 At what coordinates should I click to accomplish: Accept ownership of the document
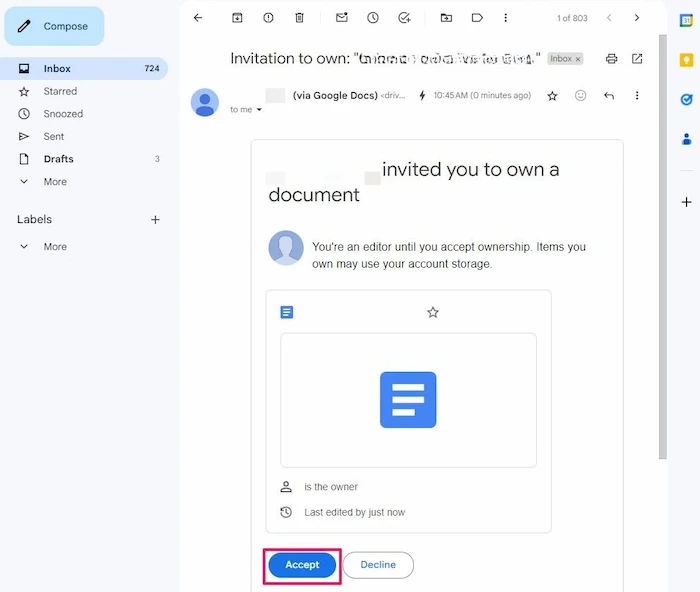click(x=302, y=565)
